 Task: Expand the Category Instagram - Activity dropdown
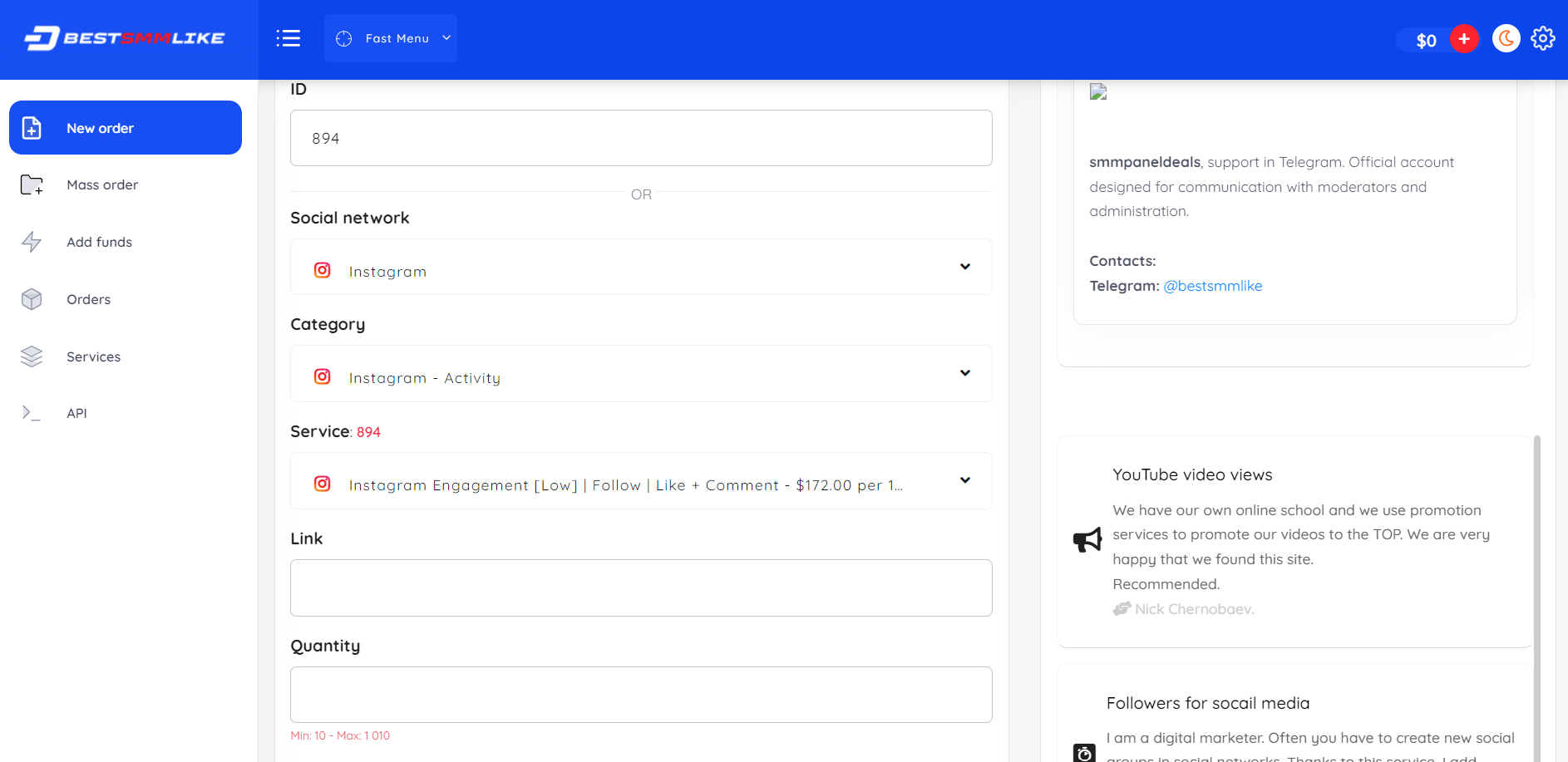(x=640, y=374)
